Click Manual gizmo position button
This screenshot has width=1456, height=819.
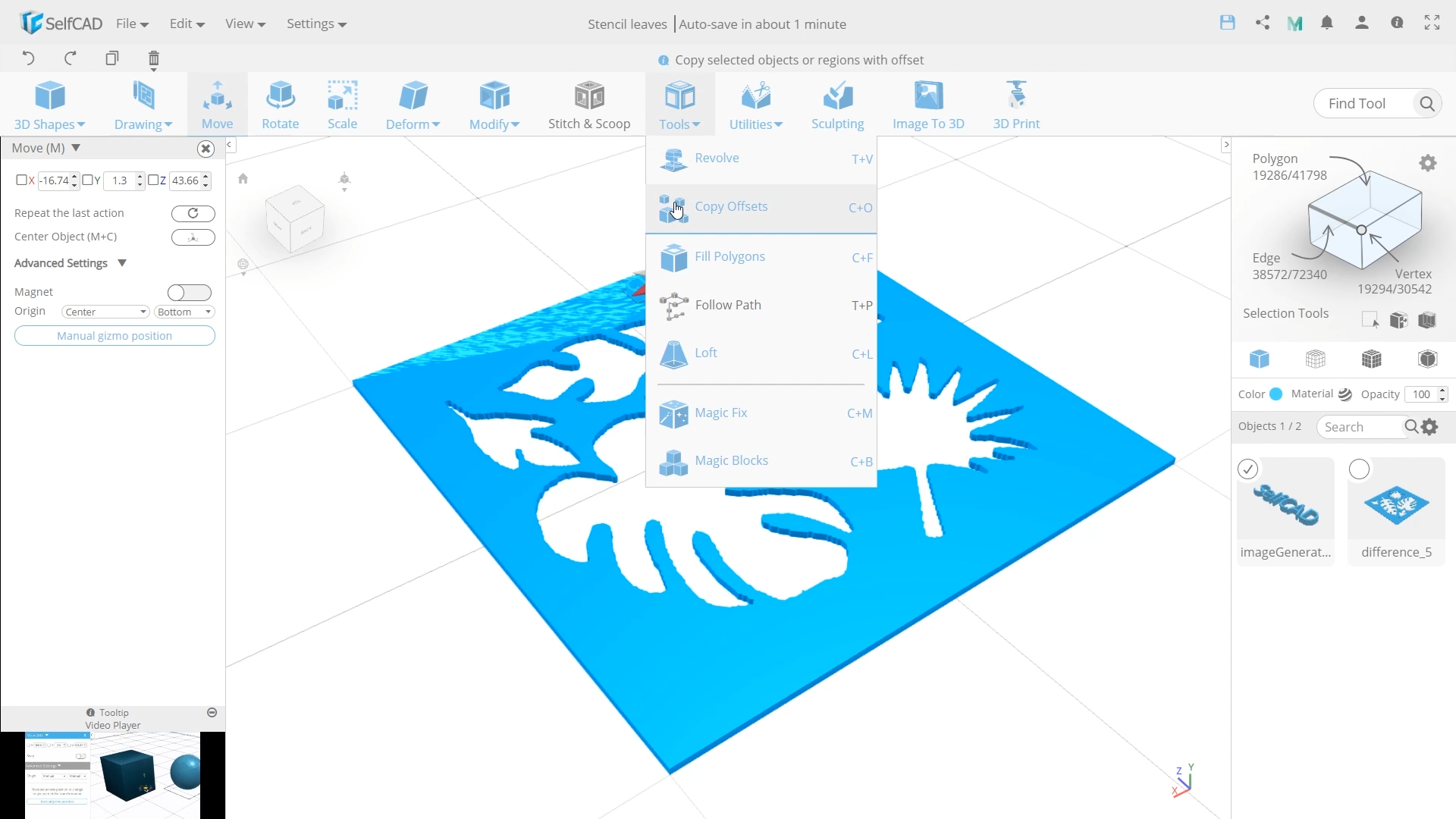tap(115, 336)
